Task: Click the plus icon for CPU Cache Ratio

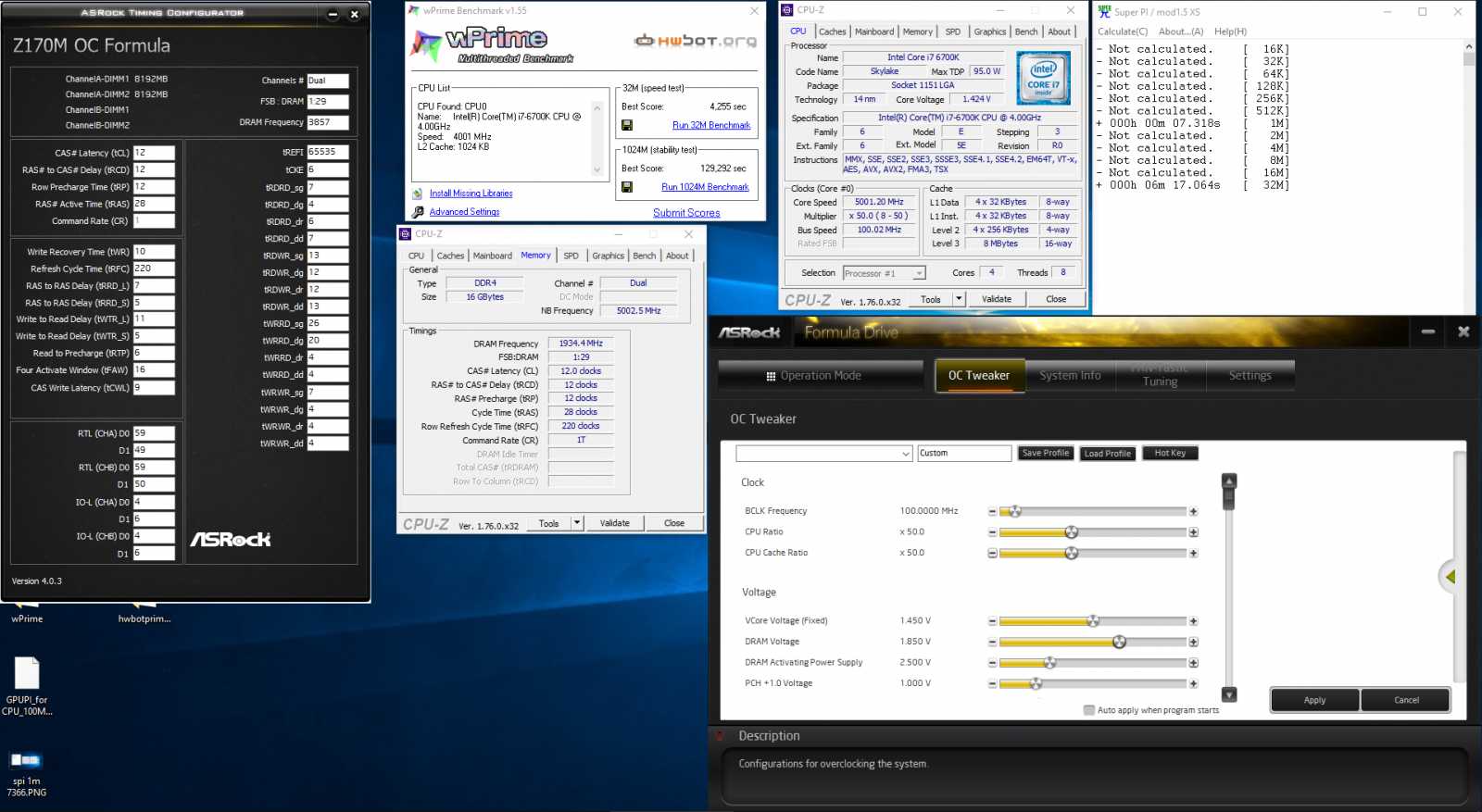Action: click(1193, 553)
